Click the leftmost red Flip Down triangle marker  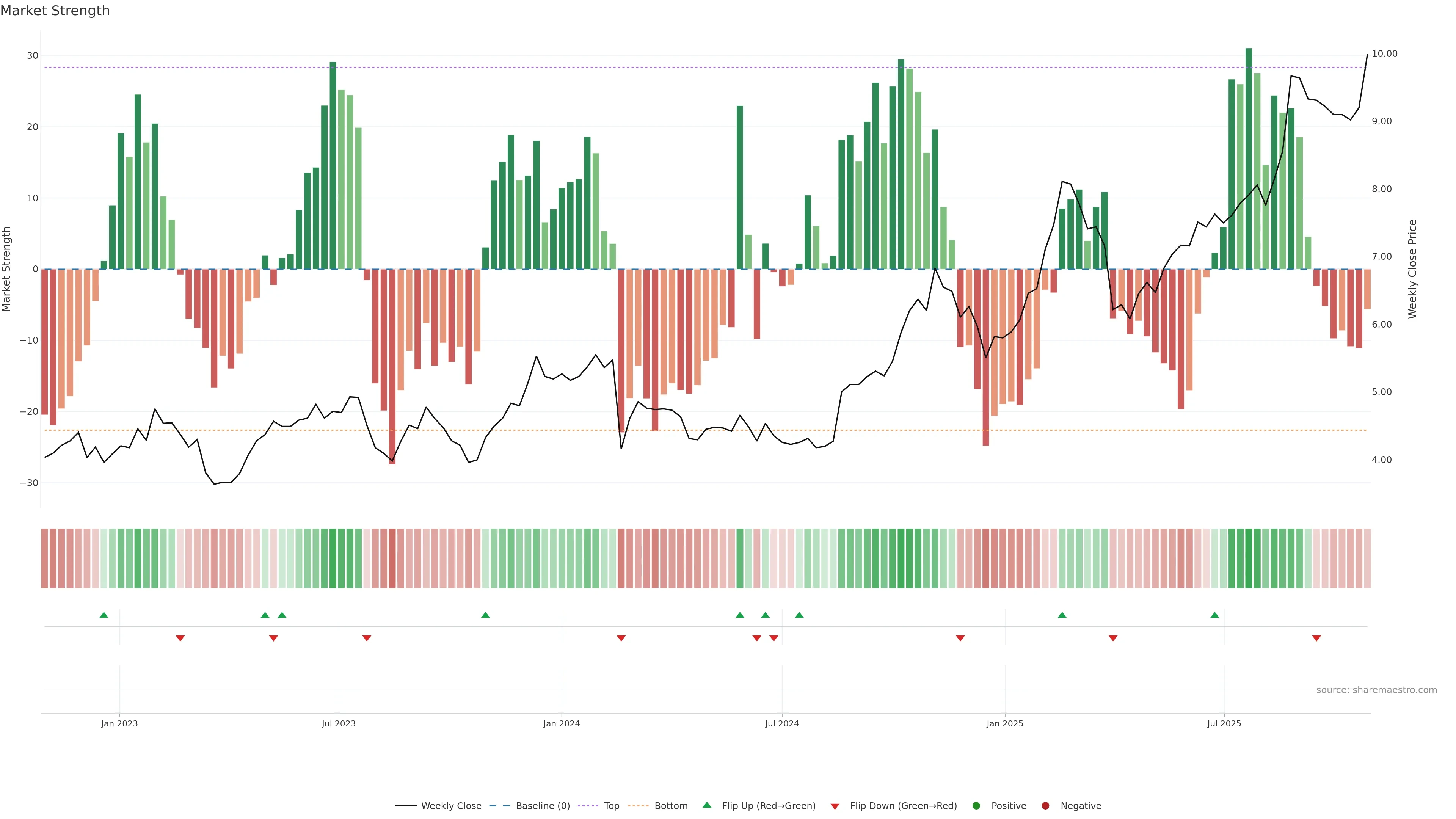180,638
